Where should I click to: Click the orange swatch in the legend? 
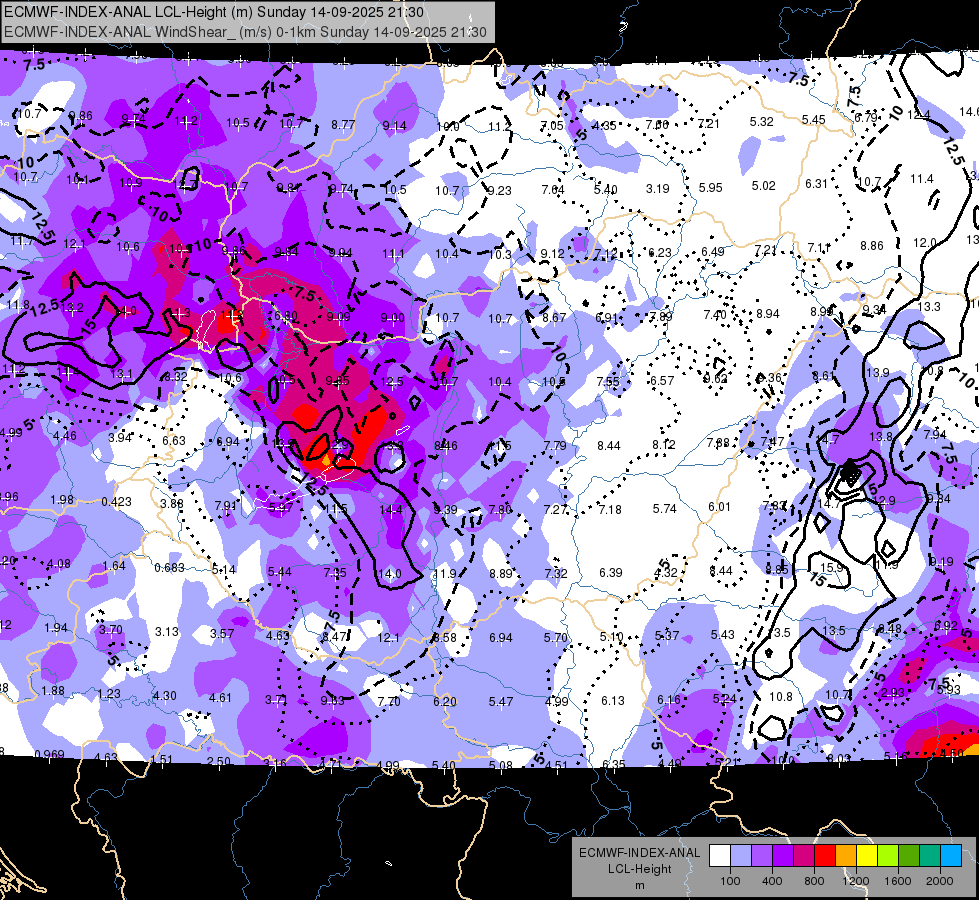846,856
